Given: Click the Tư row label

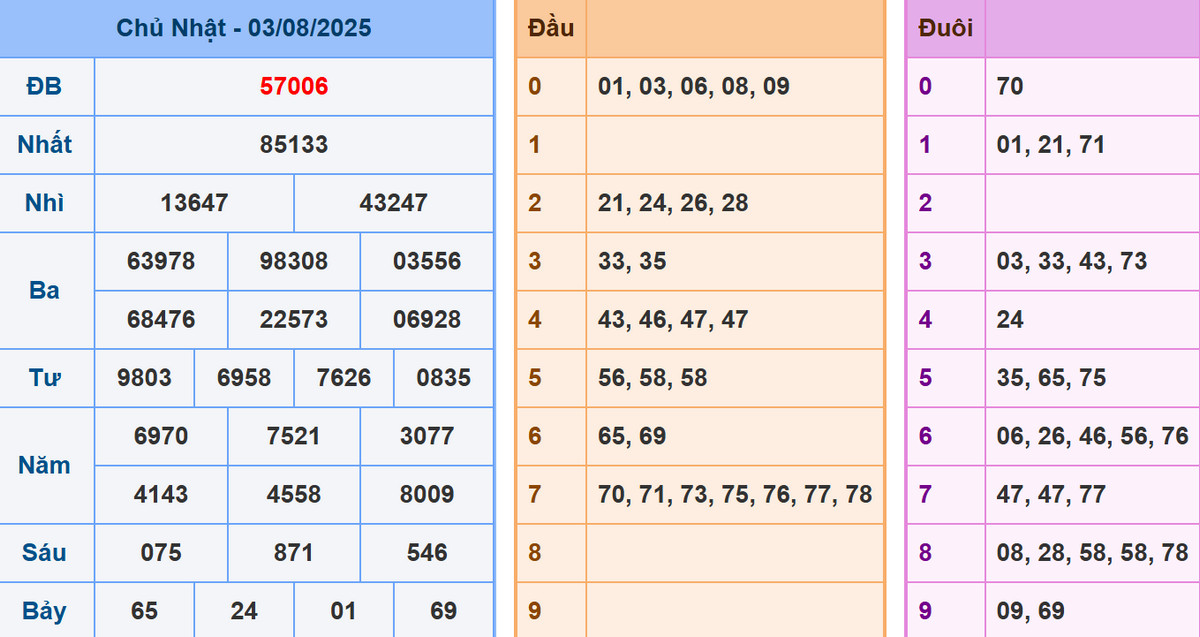Looking at the screenshot, I should coord(45,378).
